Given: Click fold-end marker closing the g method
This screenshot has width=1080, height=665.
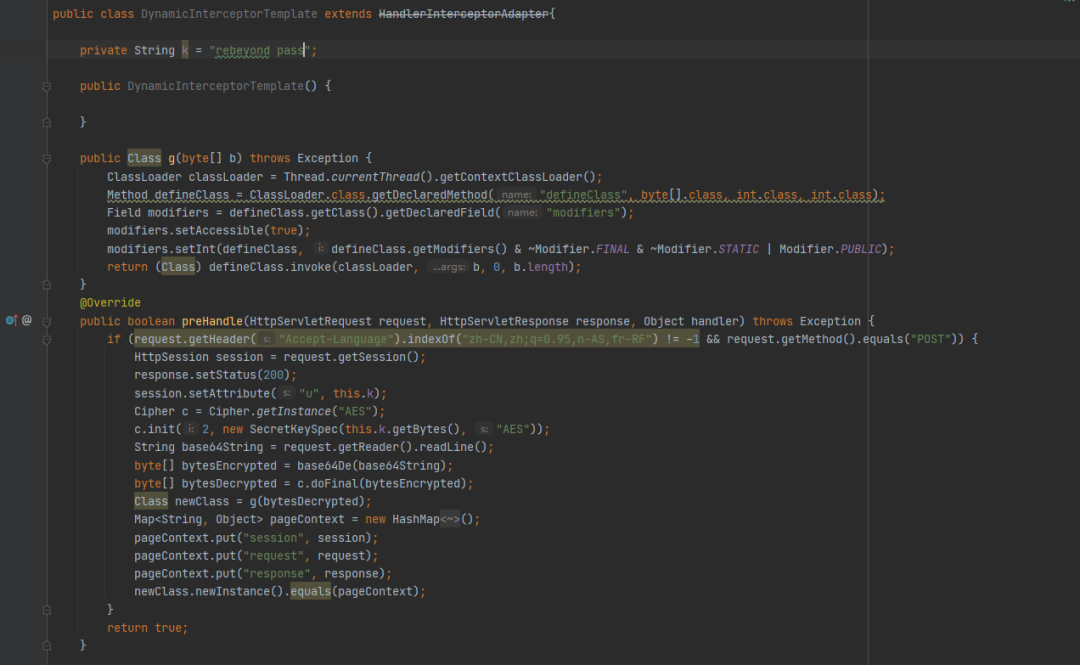Looking at the screenshot, I should pyautogui.click(x=47, y=285).
